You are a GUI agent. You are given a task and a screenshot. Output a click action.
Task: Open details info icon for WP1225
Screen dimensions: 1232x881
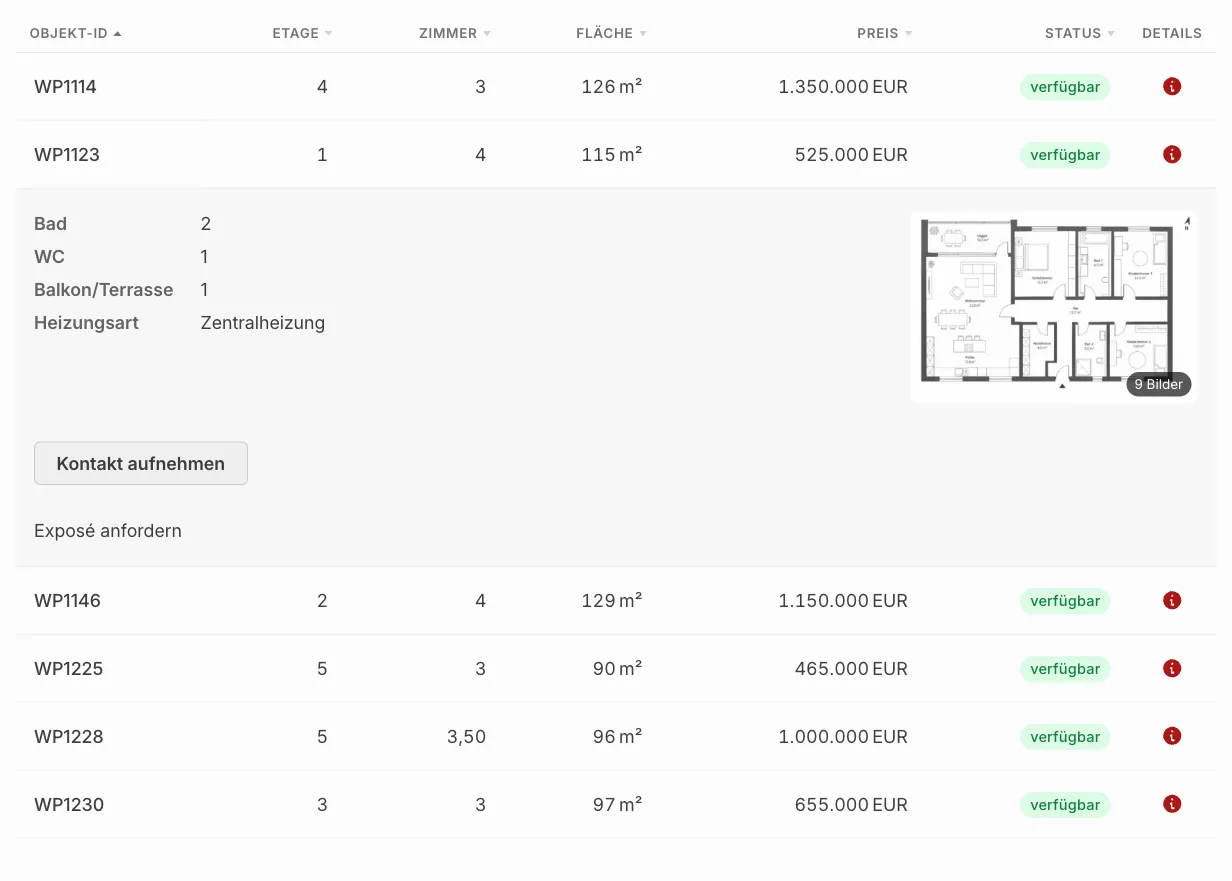click(x=1173, y=669)
